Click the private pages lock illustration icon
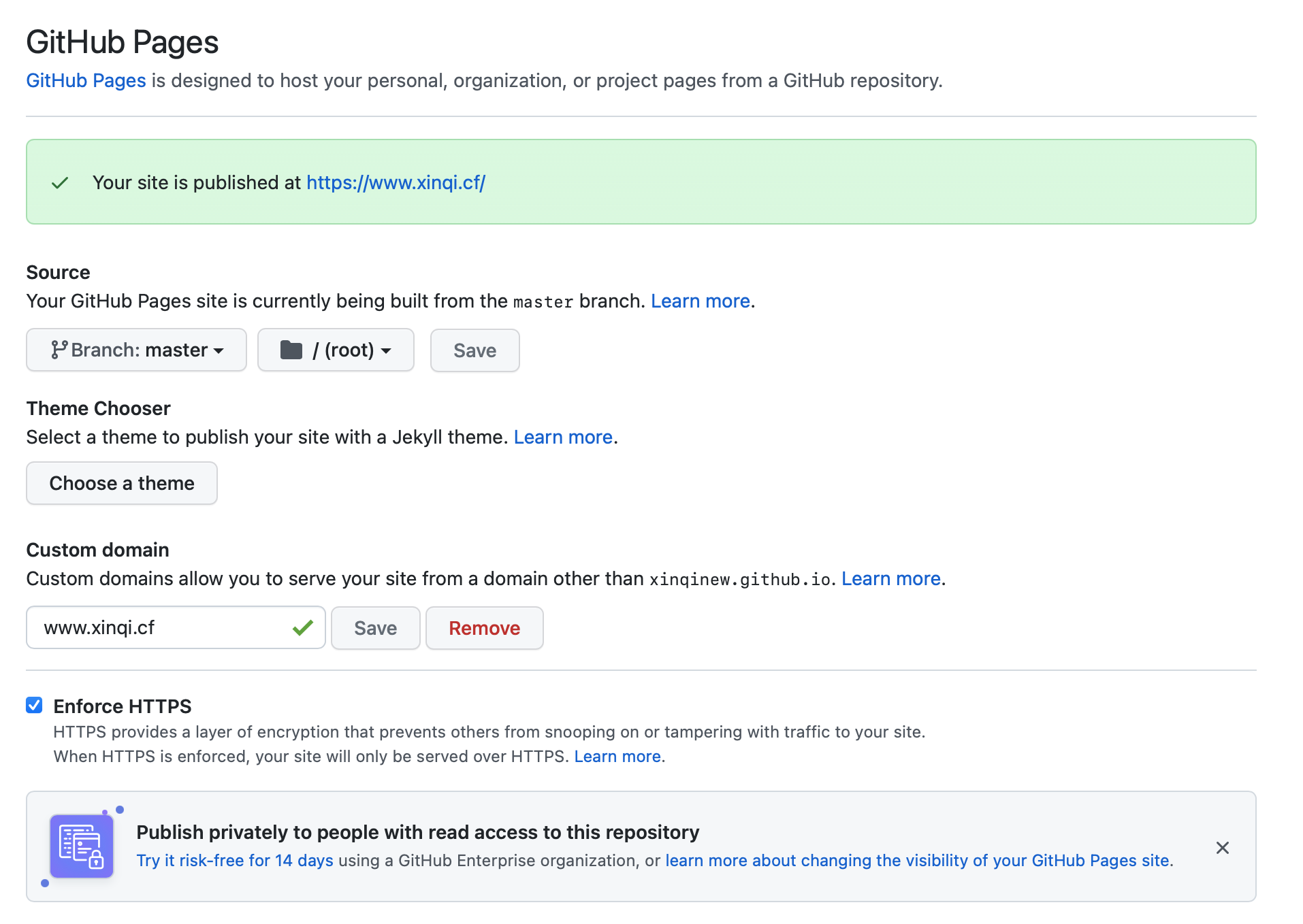 [82, 846]
